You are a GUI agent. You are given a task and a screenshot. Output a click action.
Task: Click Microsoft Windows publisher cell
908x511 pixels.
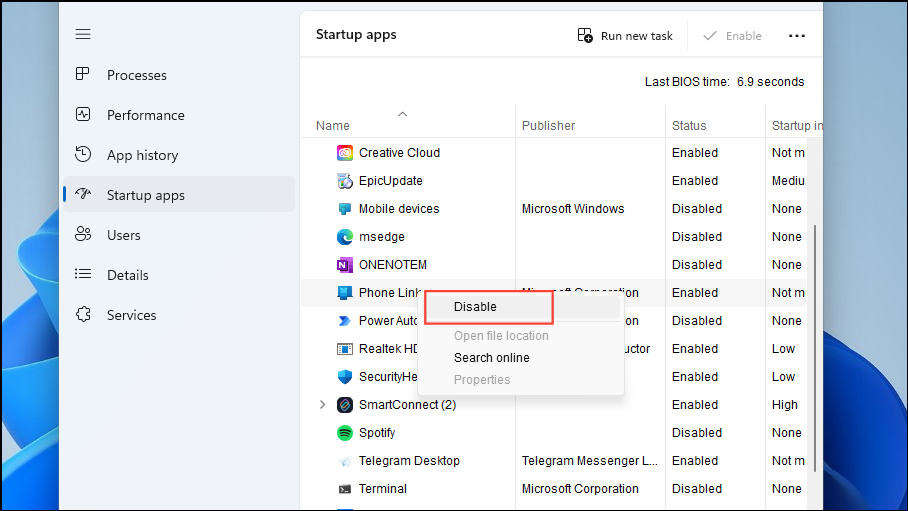pyautogui.click(x=573, y=209)
